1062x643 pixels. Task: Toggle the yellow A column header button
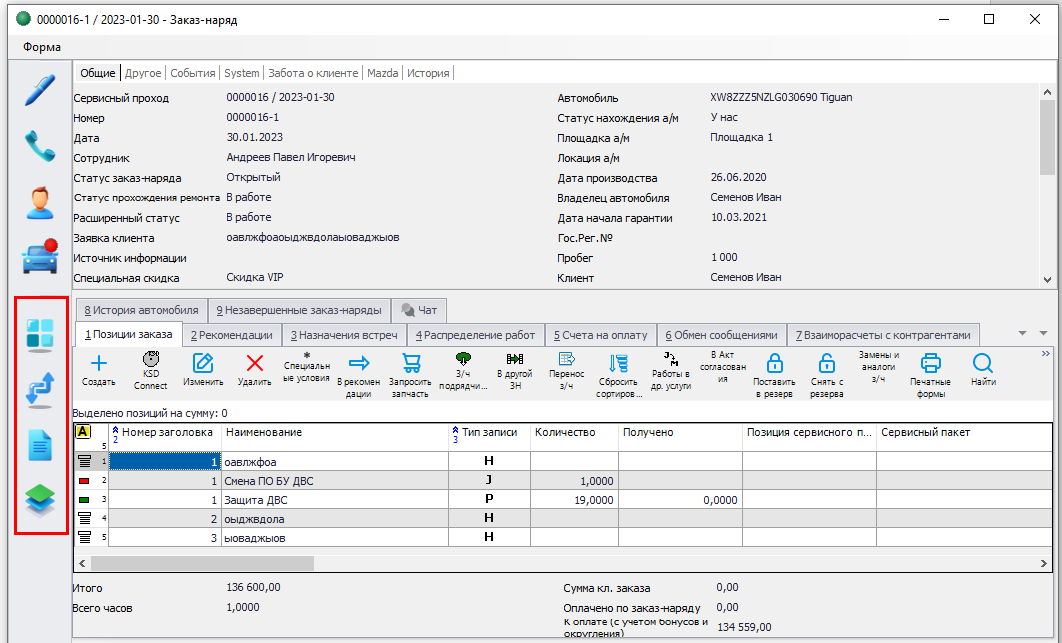[83, 432]
